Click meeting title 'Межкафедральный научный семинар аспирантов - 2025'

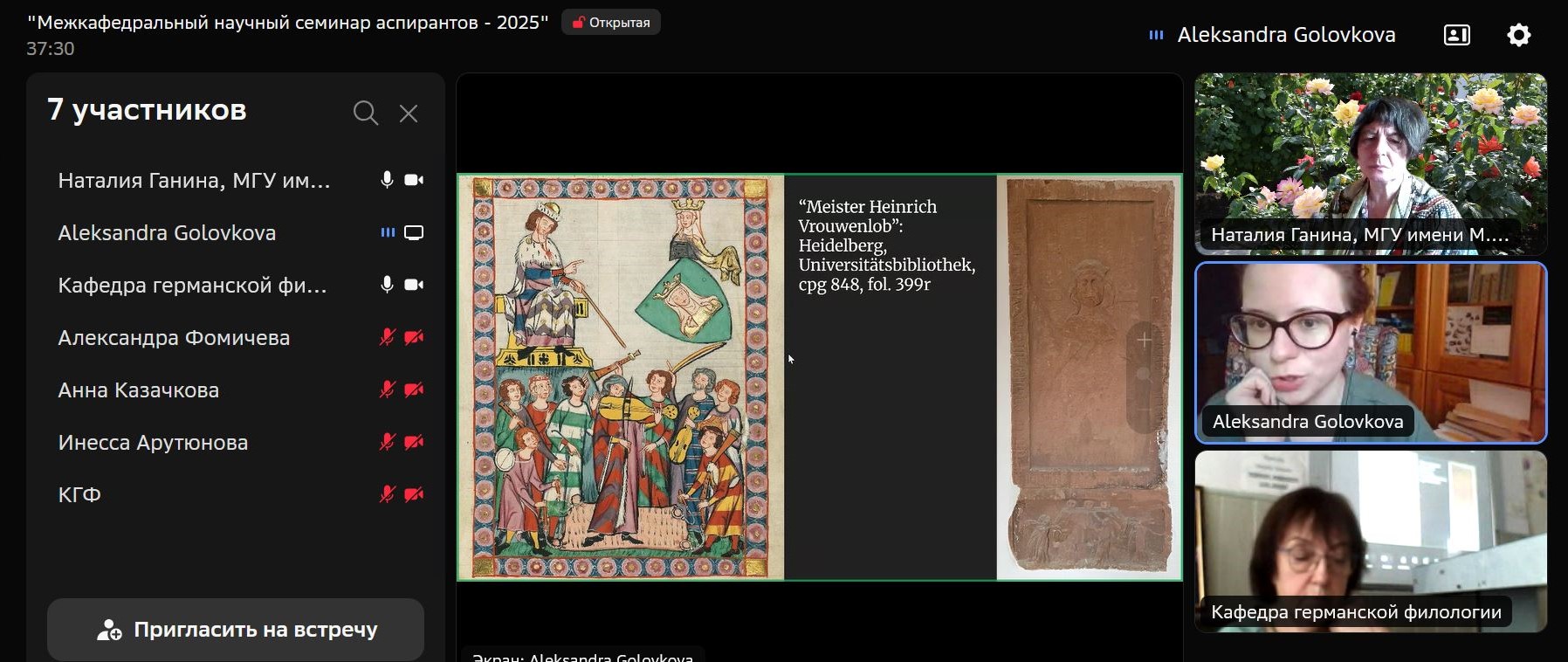288,23
